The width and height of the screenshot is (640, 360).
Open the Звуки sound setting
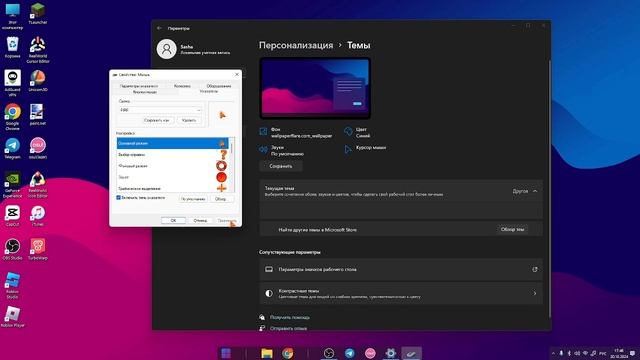[x=282, y=150]
